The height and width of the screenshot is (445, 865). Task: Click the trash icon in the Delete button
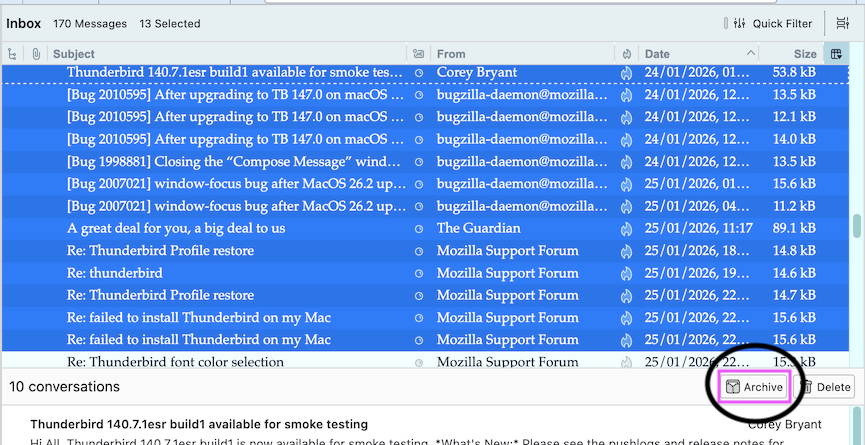click(809, 387)
